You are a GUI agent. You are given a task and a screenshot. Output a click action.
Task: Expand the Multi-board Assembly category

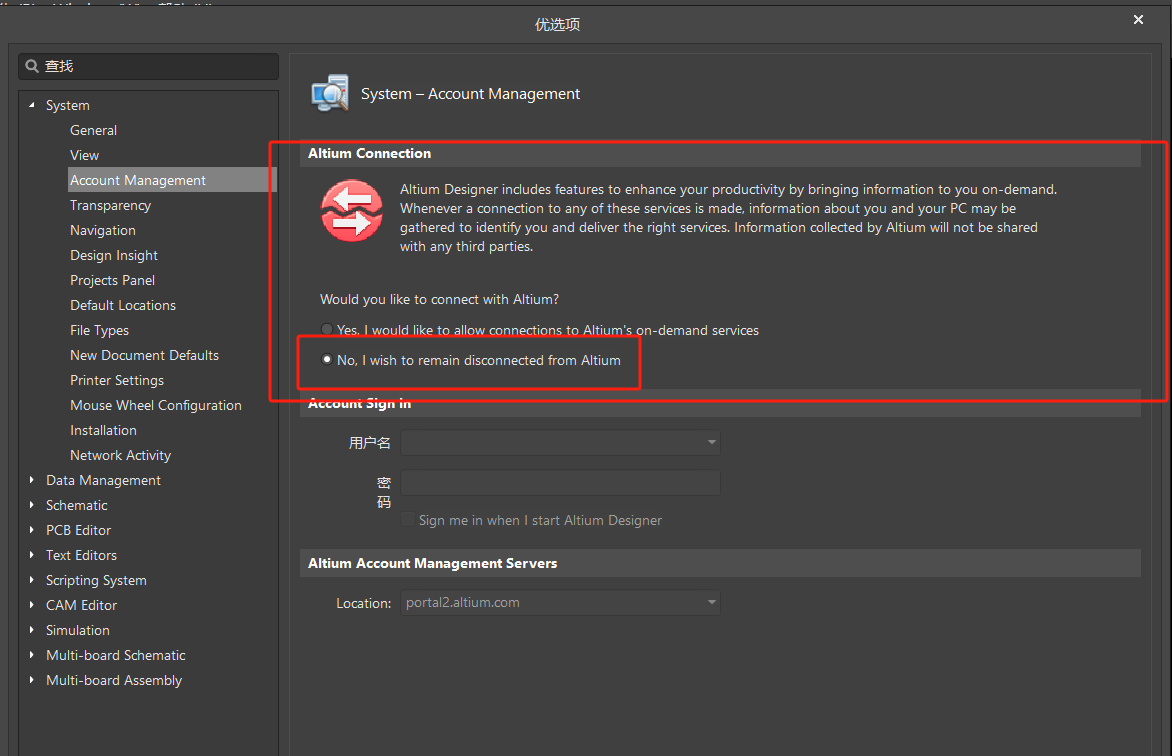pos(33,680)
